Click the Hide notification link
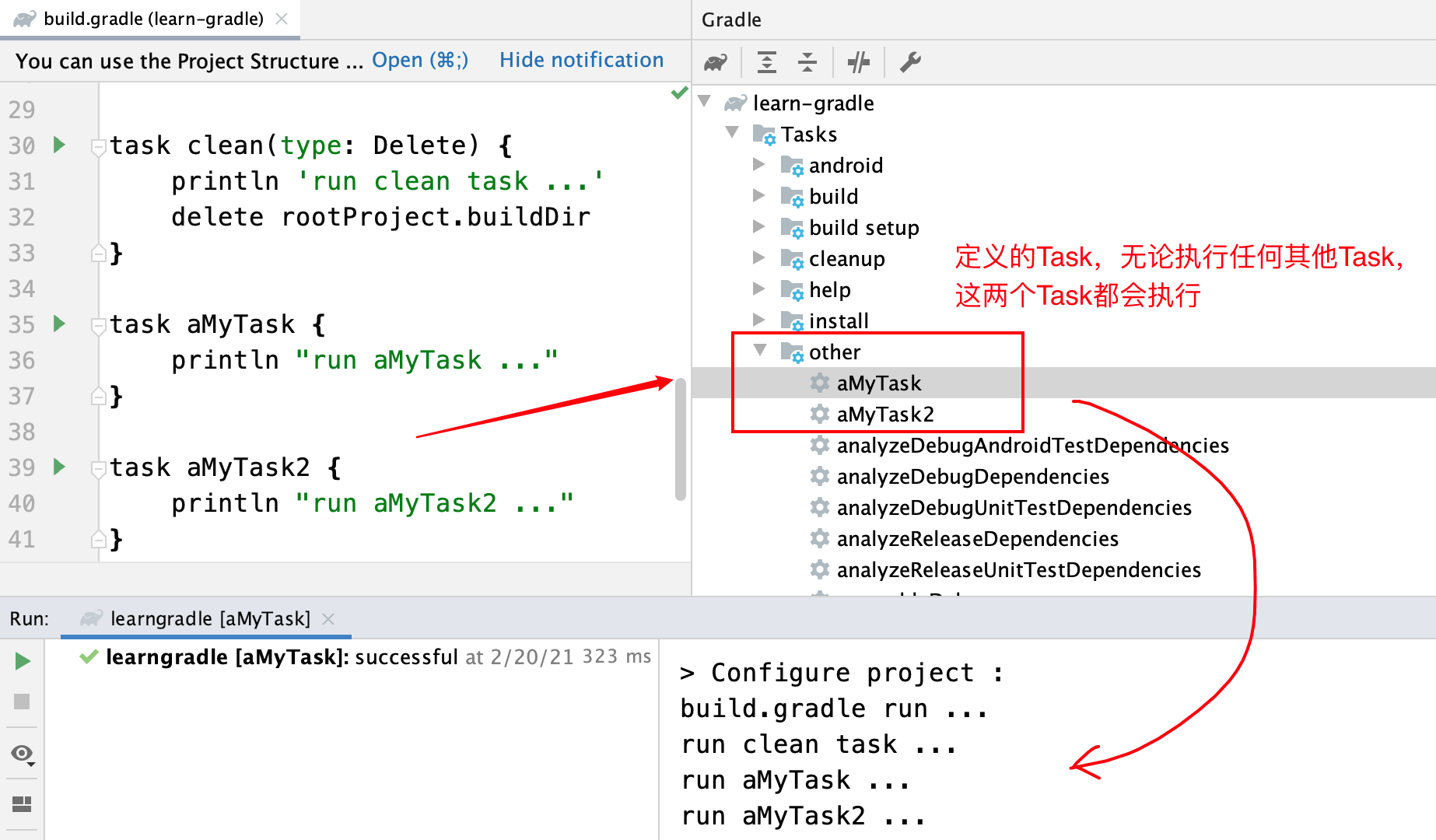The image size is (1436, 840). (x=581, y=60)
